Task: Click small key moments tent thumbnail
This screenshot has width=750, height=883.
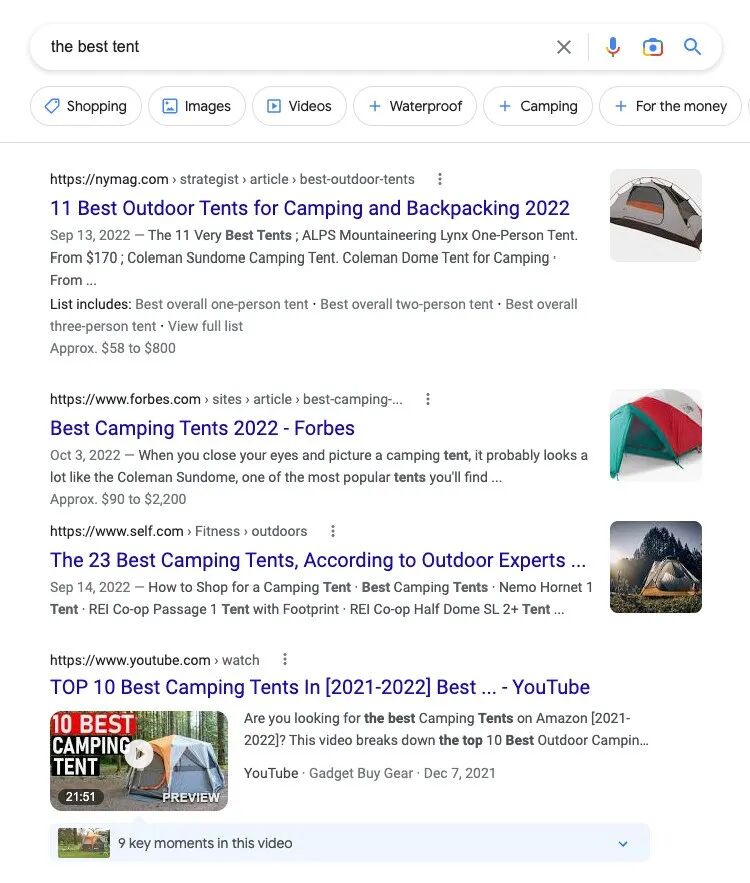Action: pos(84,843)
